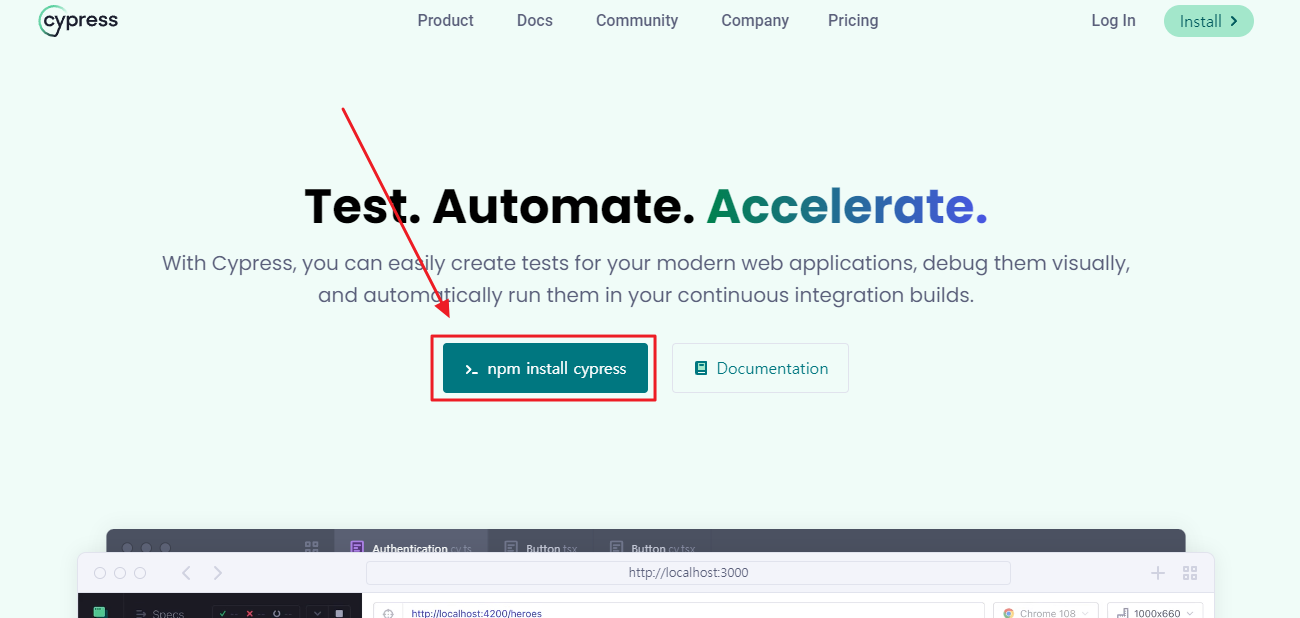The image size is (1300, 618).
Task: Click the plus new-tab icon in mock browser
Action: click(x=1158, y=573)
